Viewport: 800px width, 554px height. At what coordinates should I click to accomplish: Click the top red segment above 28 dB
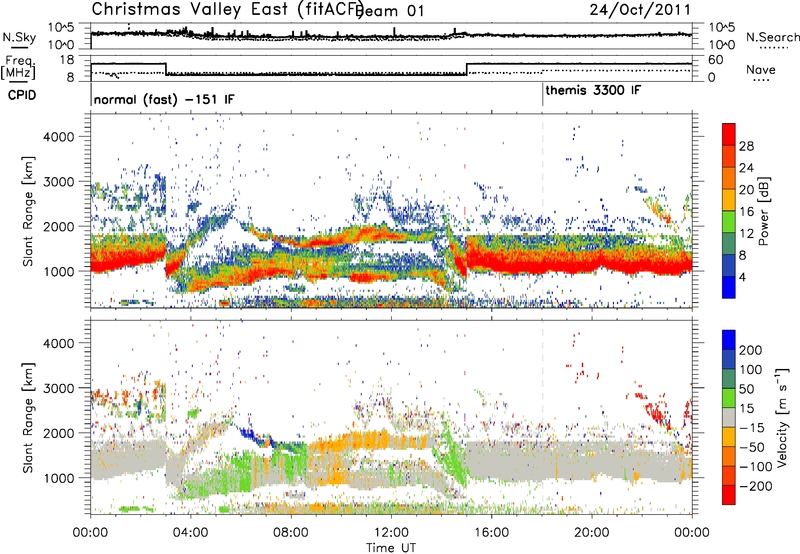[x=729, y=134]
